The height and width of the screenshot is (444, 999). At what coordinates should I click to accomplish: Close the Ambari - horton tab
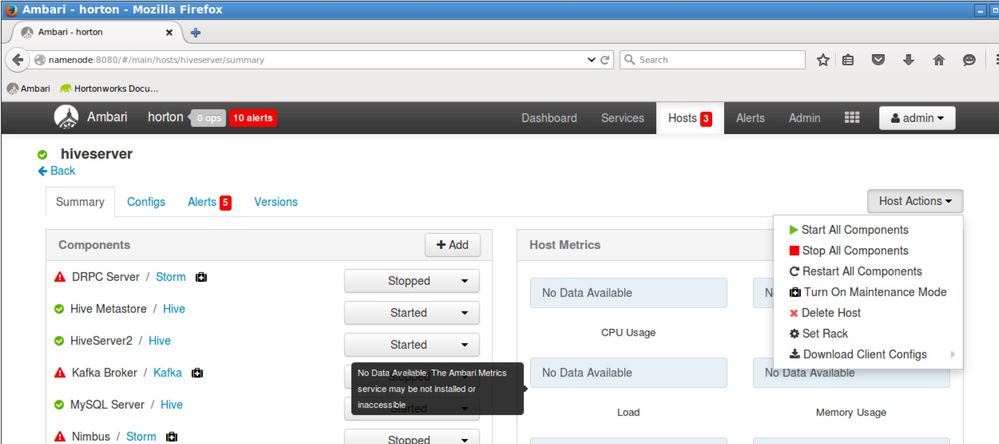[x=169, y=32]
